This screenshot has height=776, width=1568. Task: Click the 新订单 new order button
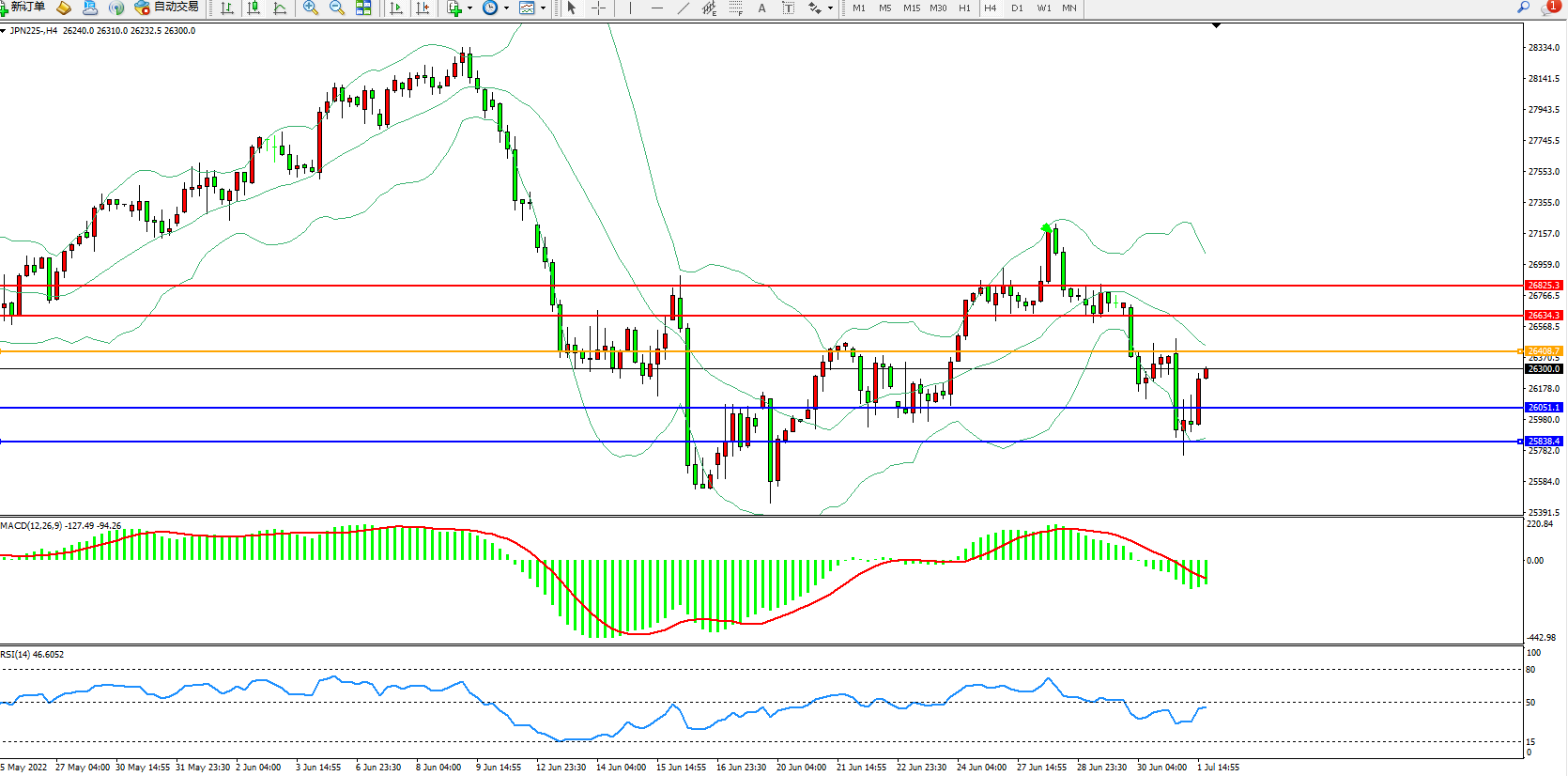click(x=23, y=8)
